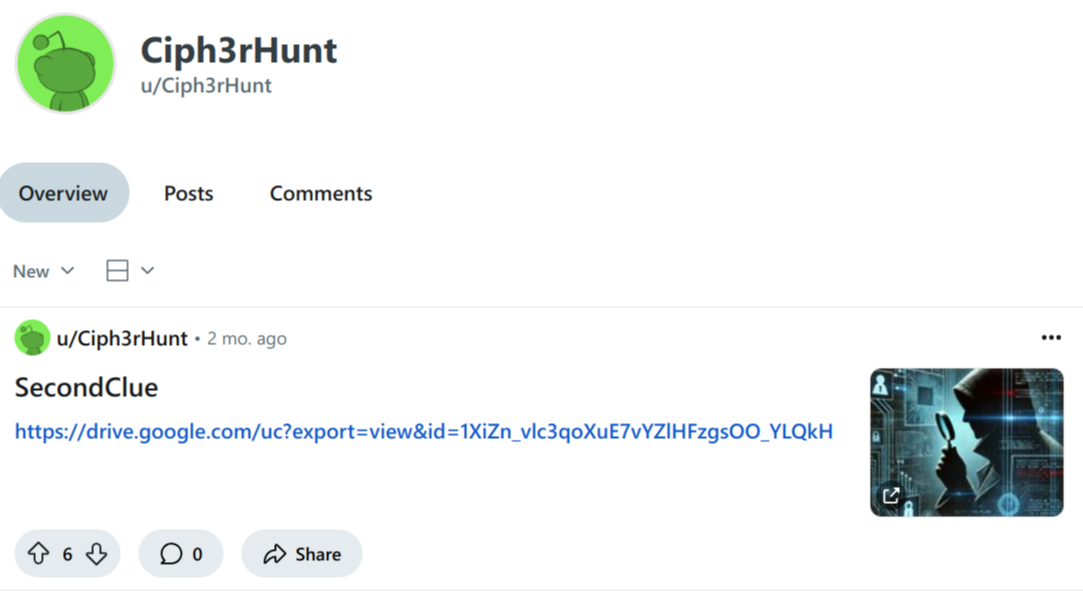
Task: Upvote the SecondClue post
Action: pos(39,554)
